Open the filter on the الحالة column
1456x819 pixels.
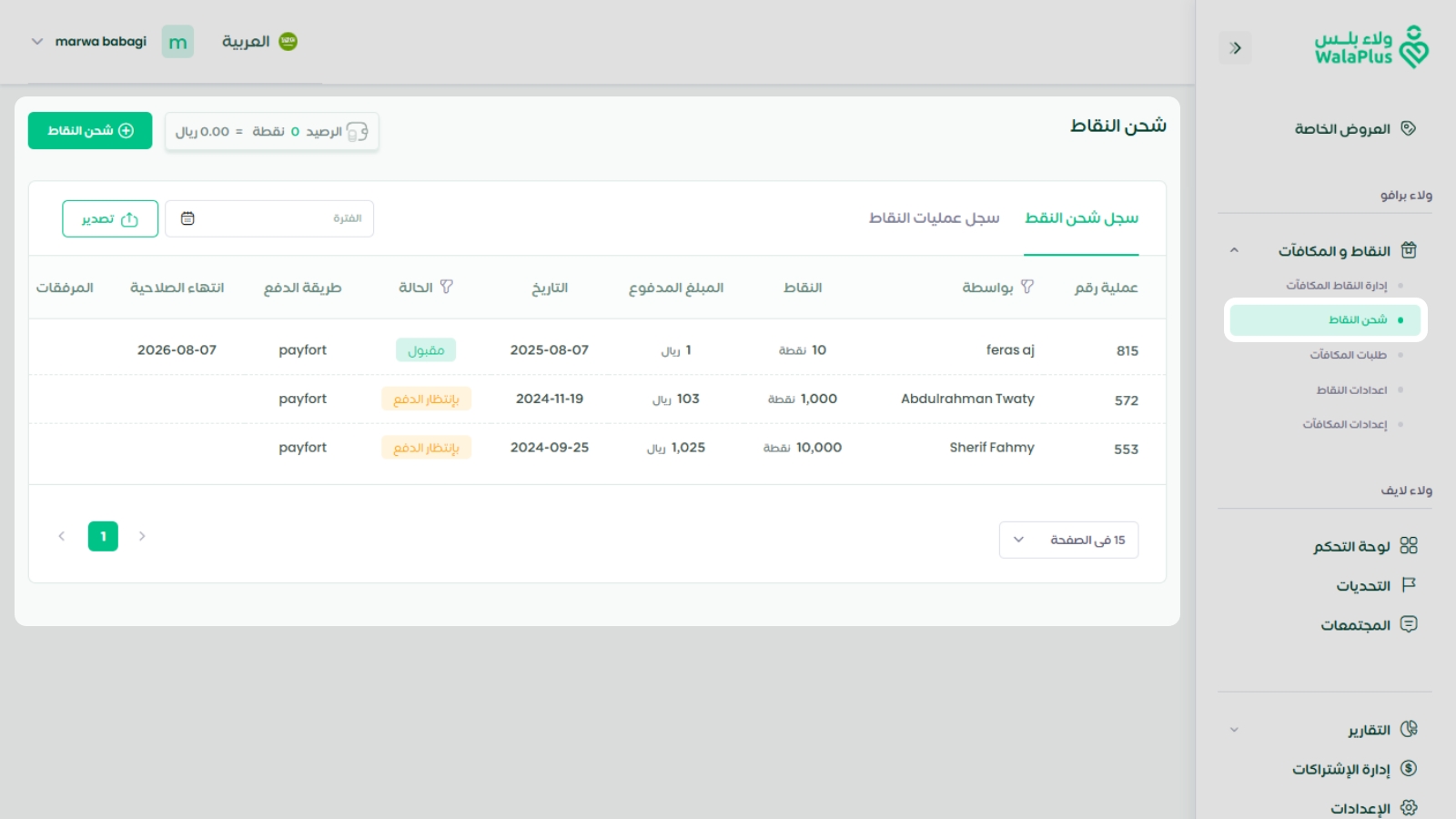click(x=447, y=287)
